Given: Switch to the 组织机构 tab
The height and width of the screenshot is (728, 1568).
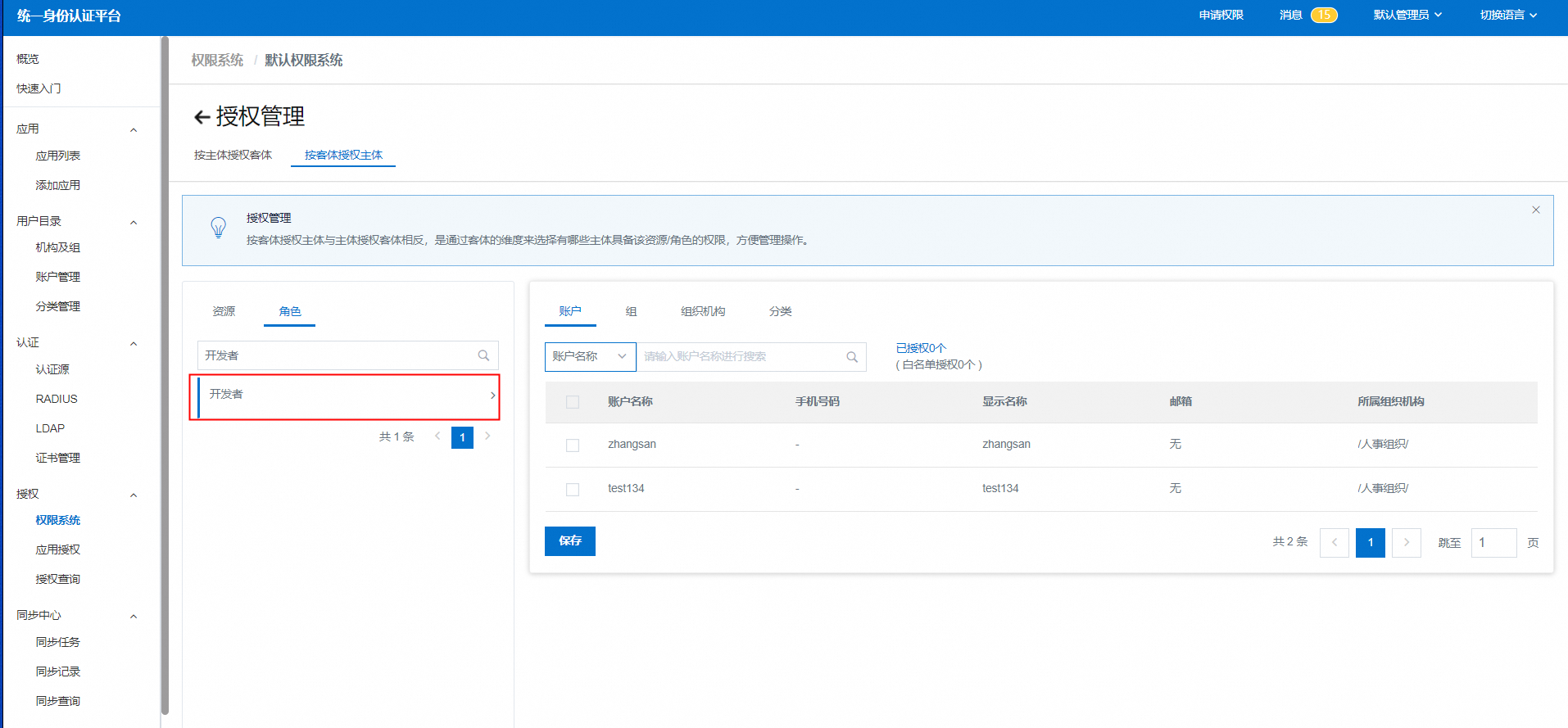Looking at the screenshot, I should click(x=702, y=311).
